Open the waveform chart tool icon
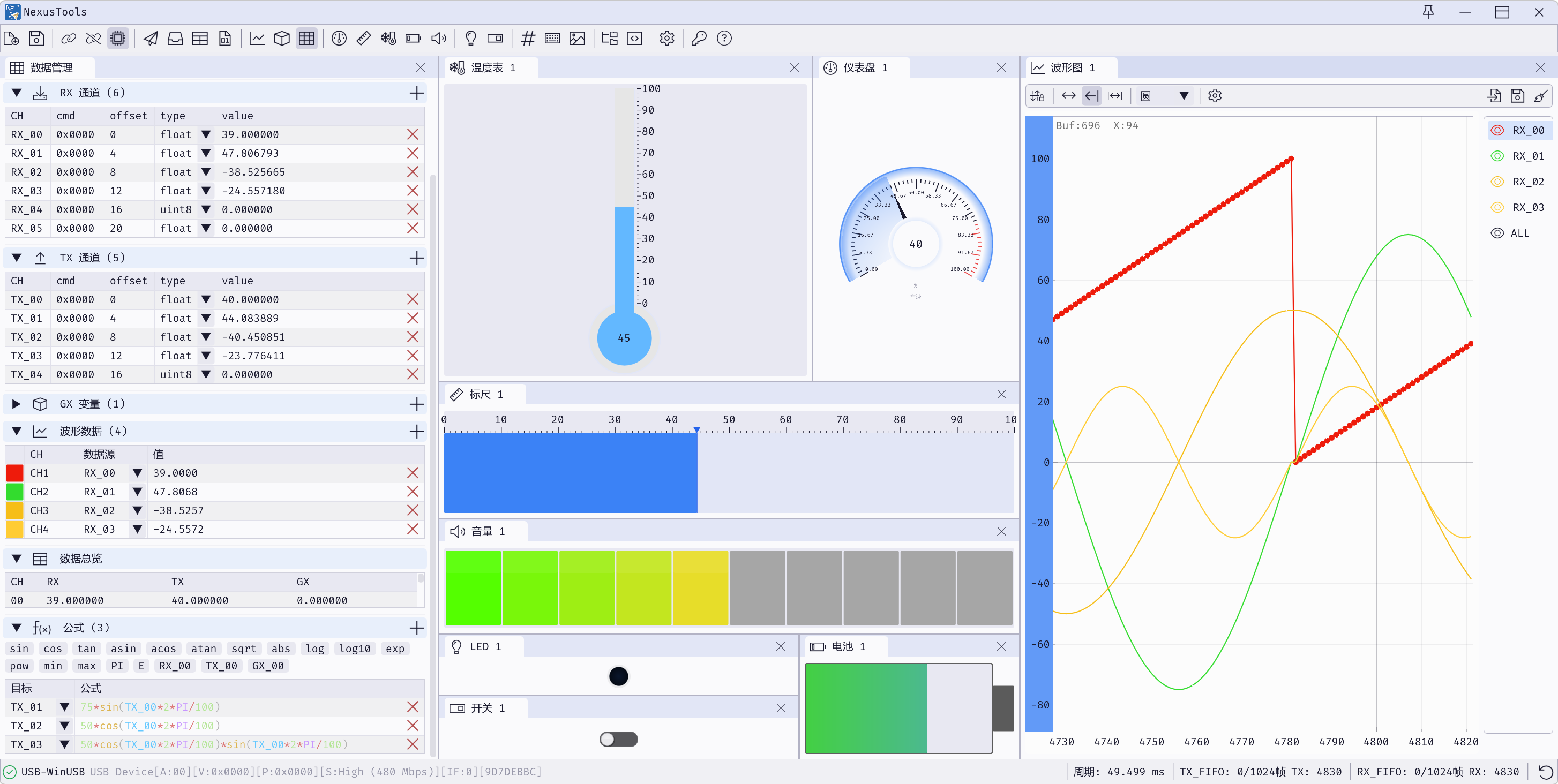This screenshot has width=1558, height=784. pos(257,39)
